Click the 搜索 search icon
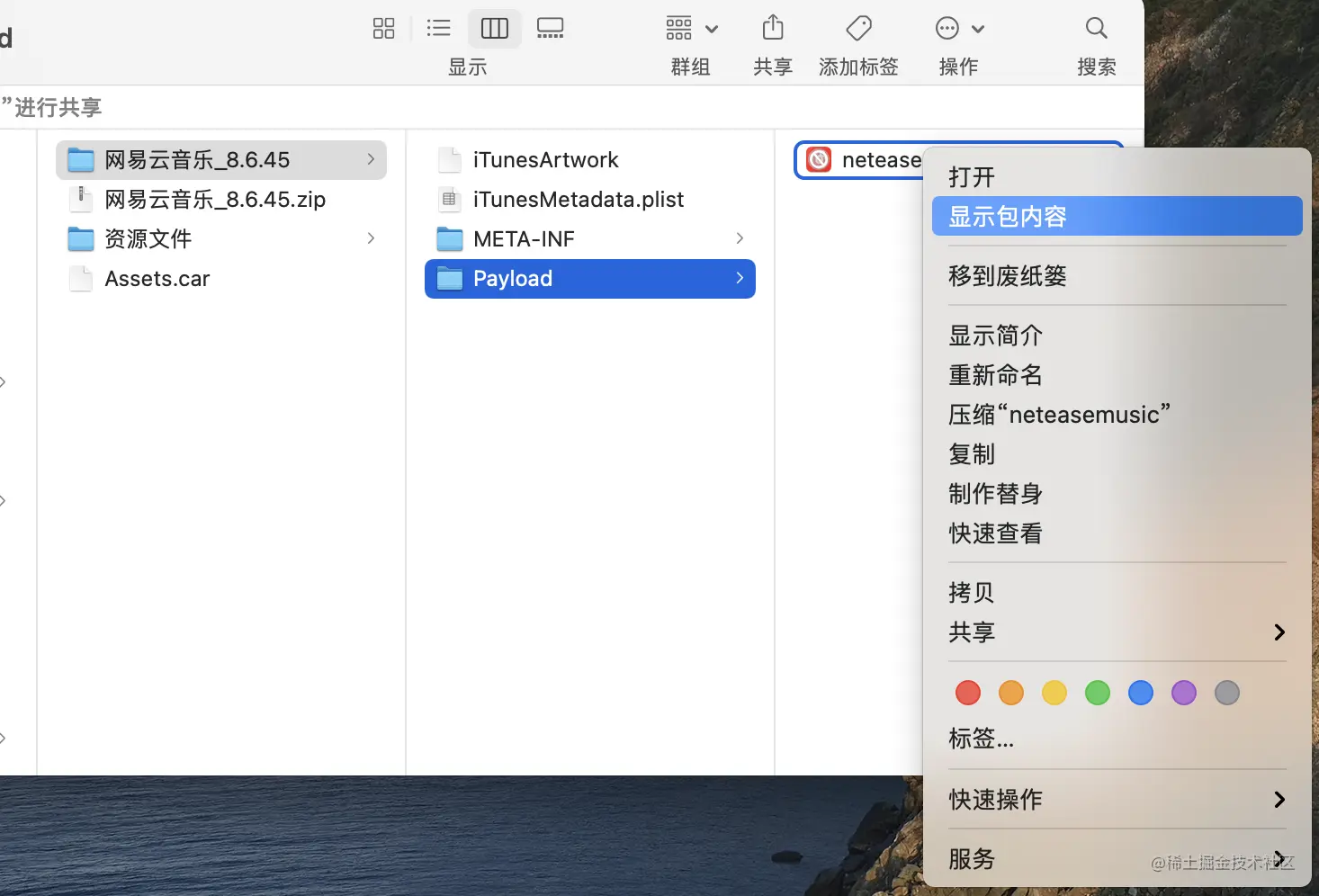 (x=1096, y=28)
